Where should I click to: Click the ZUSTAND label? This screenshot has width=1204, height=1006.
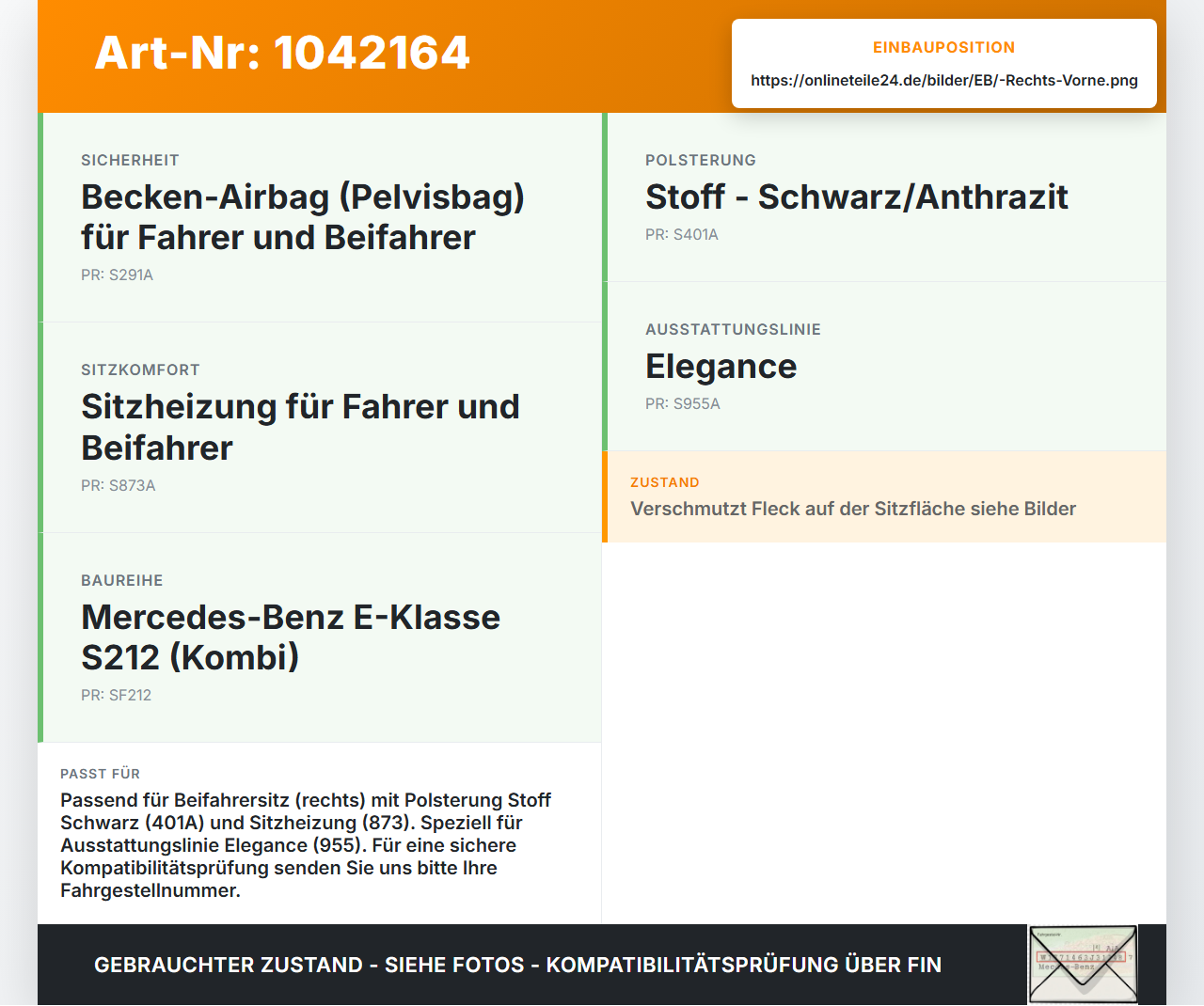pyautogui.click(x=665, y=482)
